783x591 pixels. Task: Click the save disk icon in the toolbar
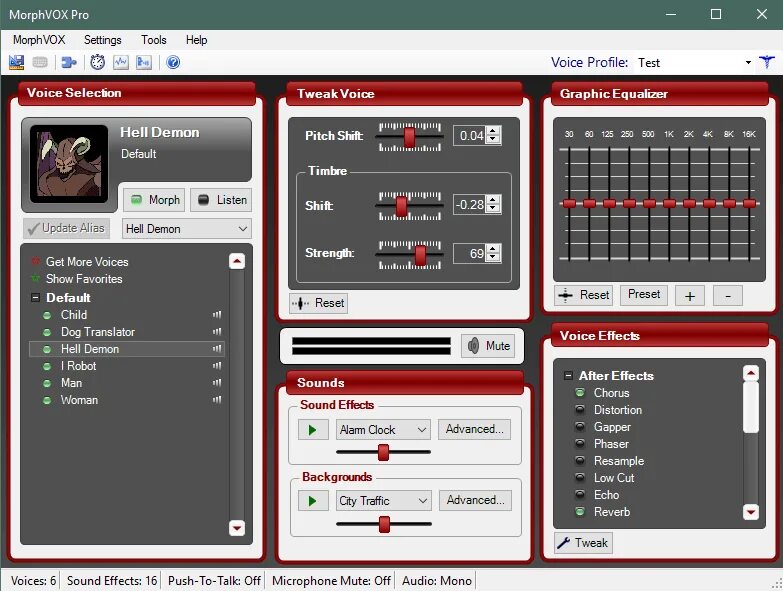16,62
